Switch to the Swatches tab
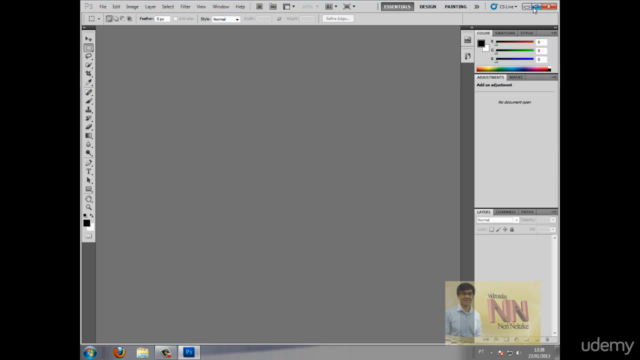The image size is (640, 360). pos(505,33)
